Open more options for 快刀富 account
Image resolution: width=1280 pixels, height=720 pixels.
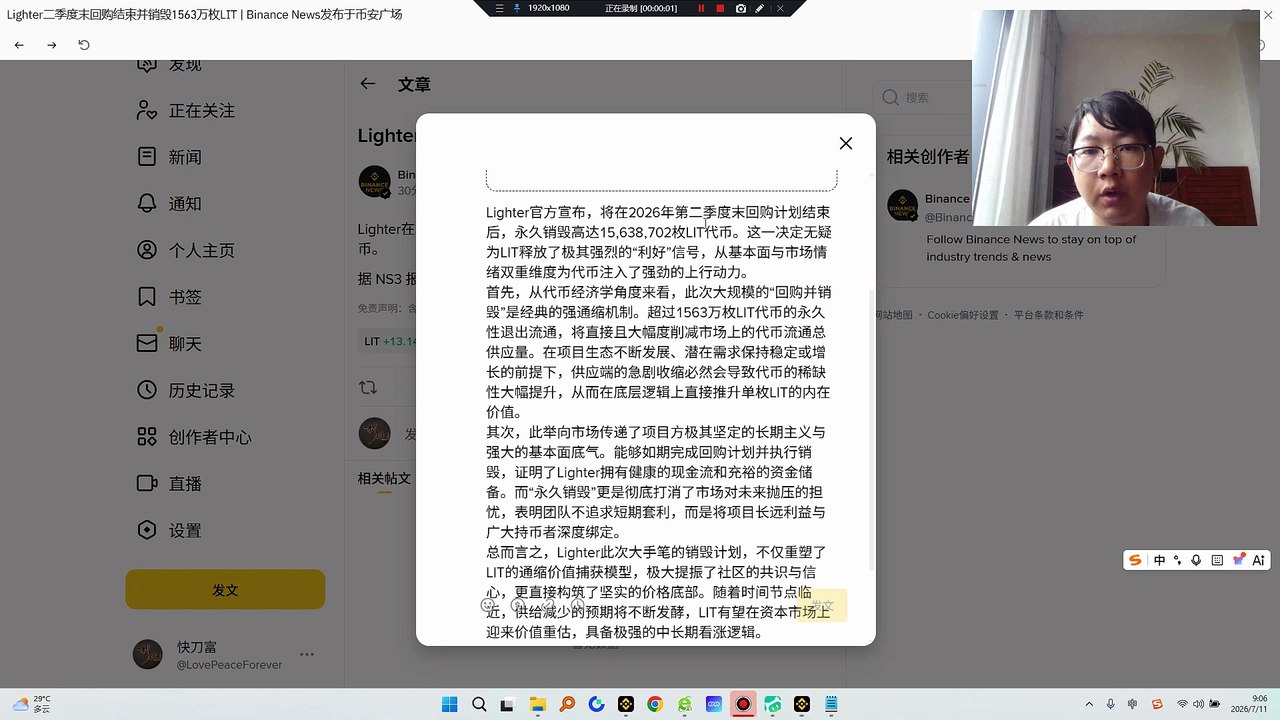point(307,655)
